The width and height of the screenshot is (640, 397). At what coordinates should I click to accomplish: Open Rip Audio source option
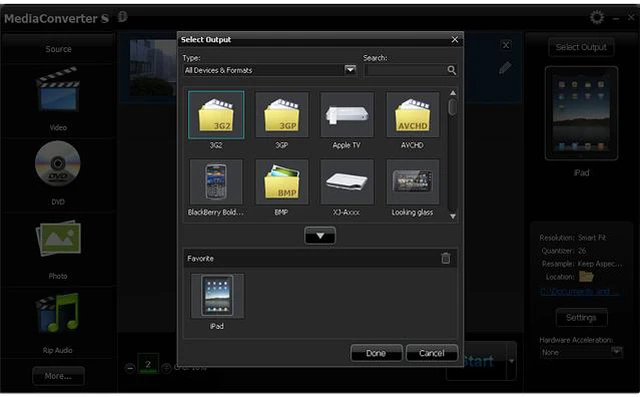57,313
